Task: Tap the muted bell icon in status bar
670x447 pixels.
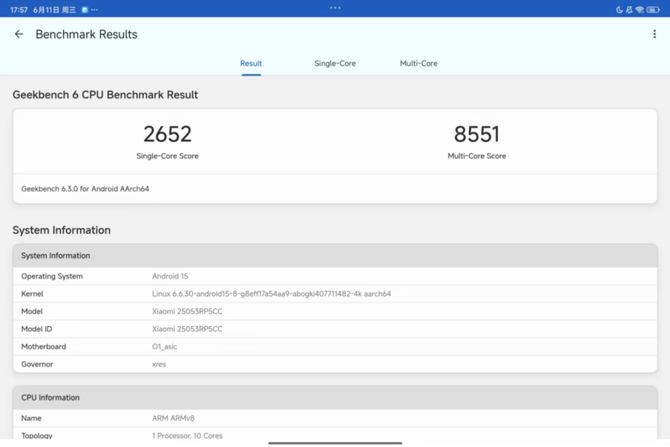Action: pyautogui.click(x=629, y=9)
